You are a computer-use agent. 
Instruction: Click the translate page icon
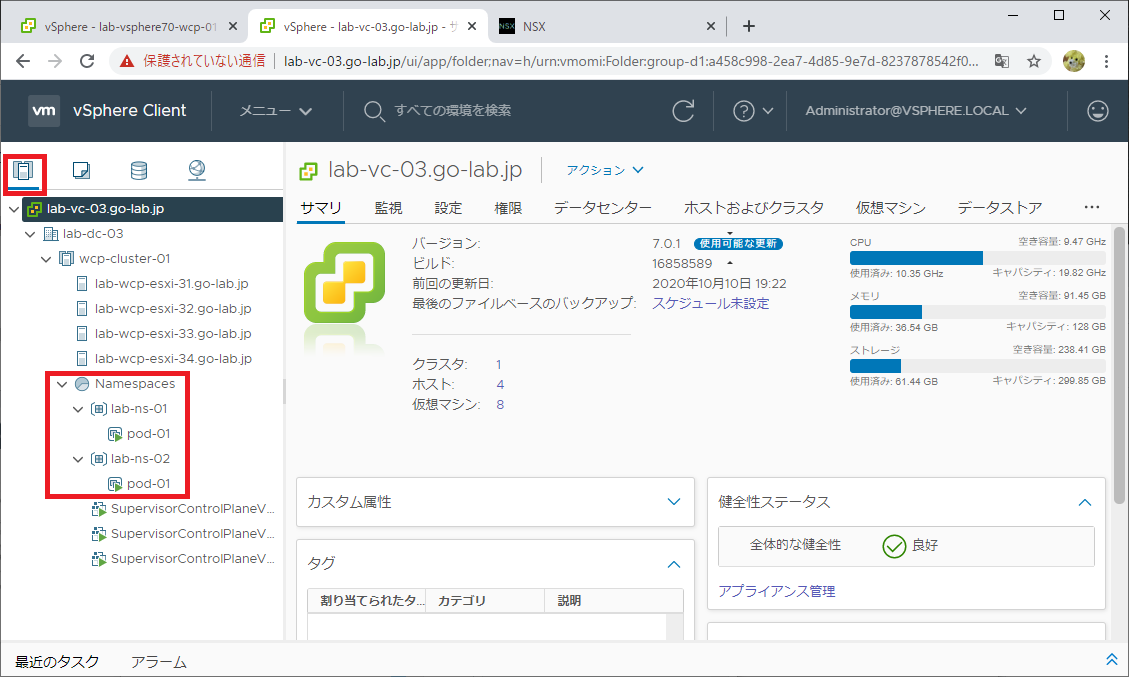click(1002, 61)
